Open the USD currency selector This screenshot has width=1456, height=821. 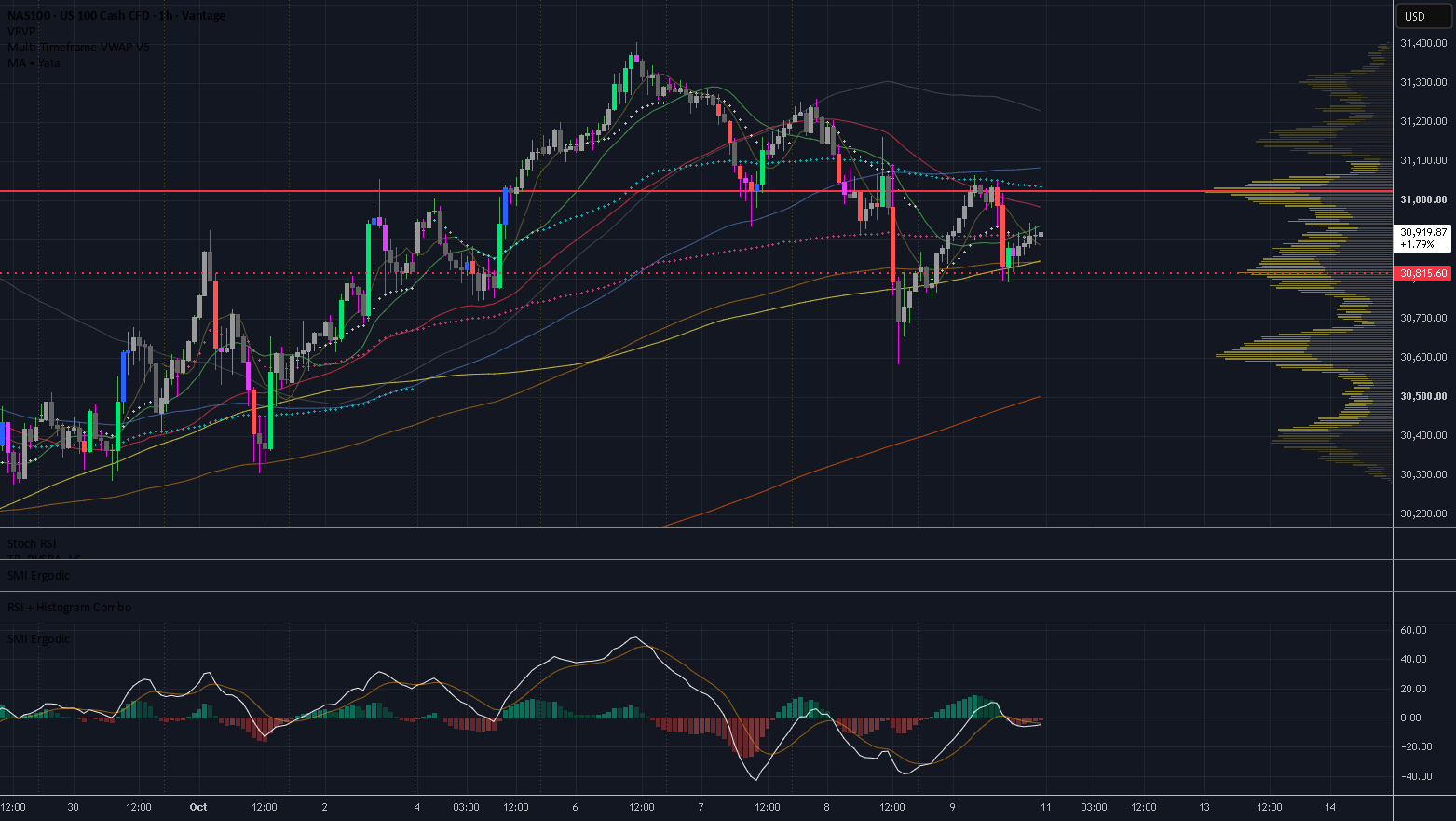pos(1423,16)
